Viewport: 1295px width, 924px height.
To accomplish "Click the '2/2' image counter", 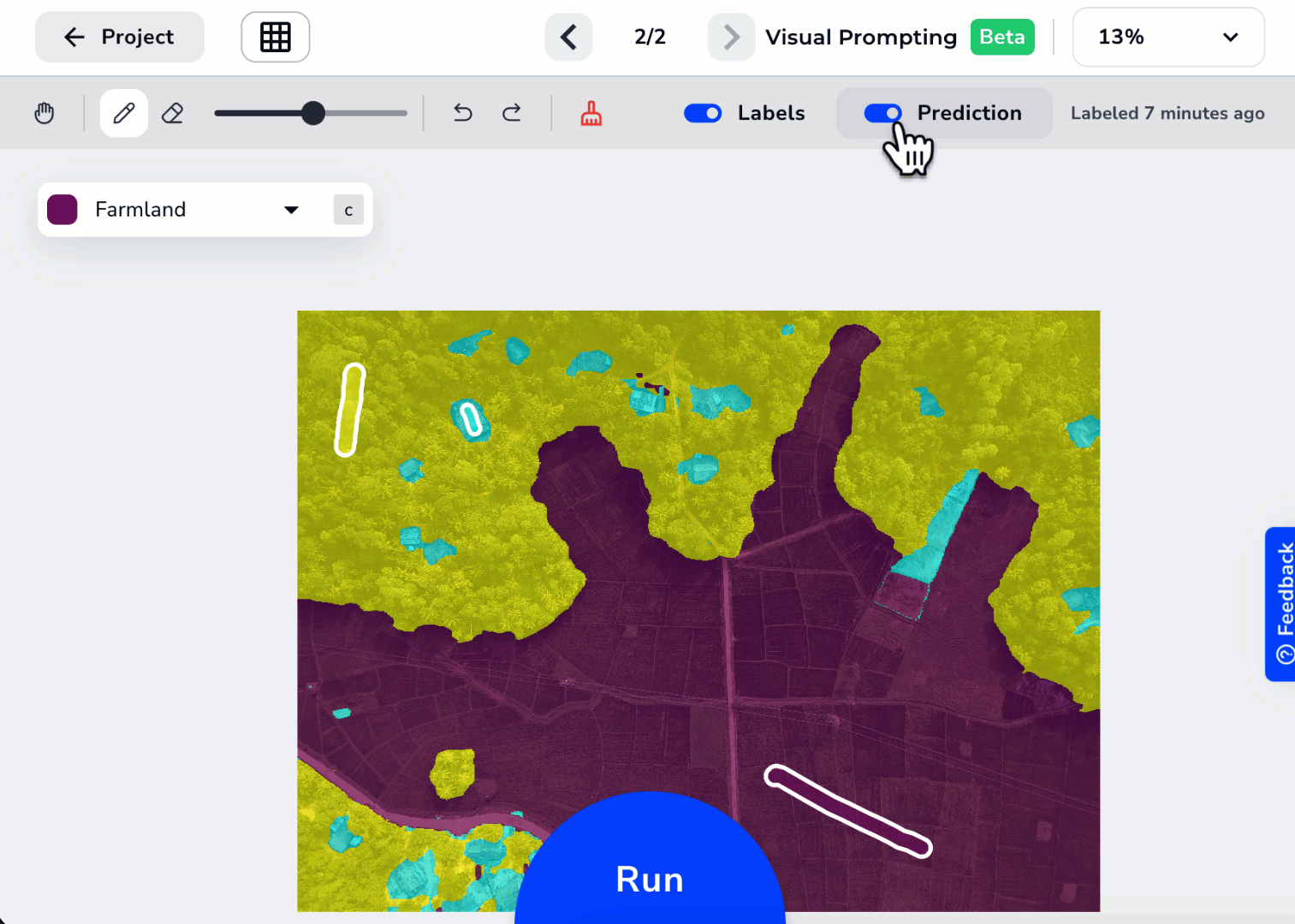I will click(650, 37).
